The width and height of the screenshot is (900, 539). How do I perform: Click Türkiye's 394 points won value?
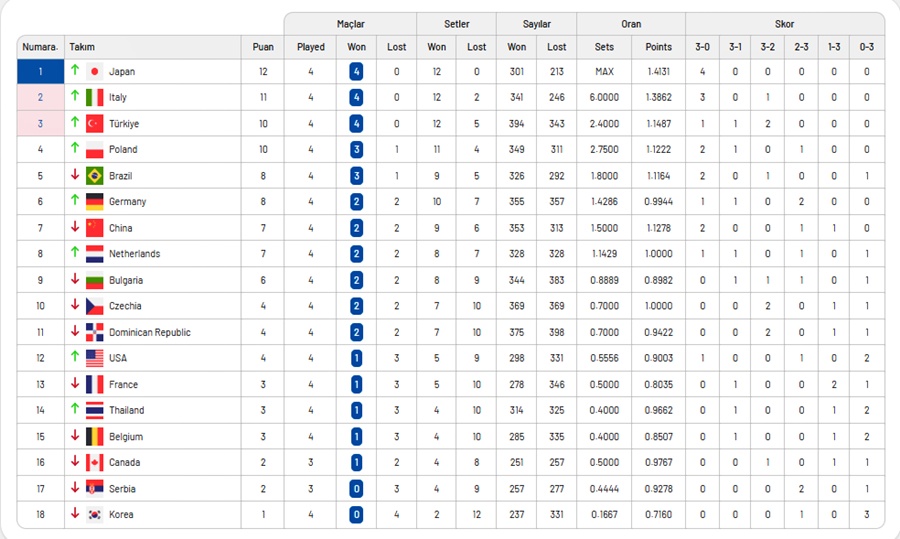pos(517,123)
